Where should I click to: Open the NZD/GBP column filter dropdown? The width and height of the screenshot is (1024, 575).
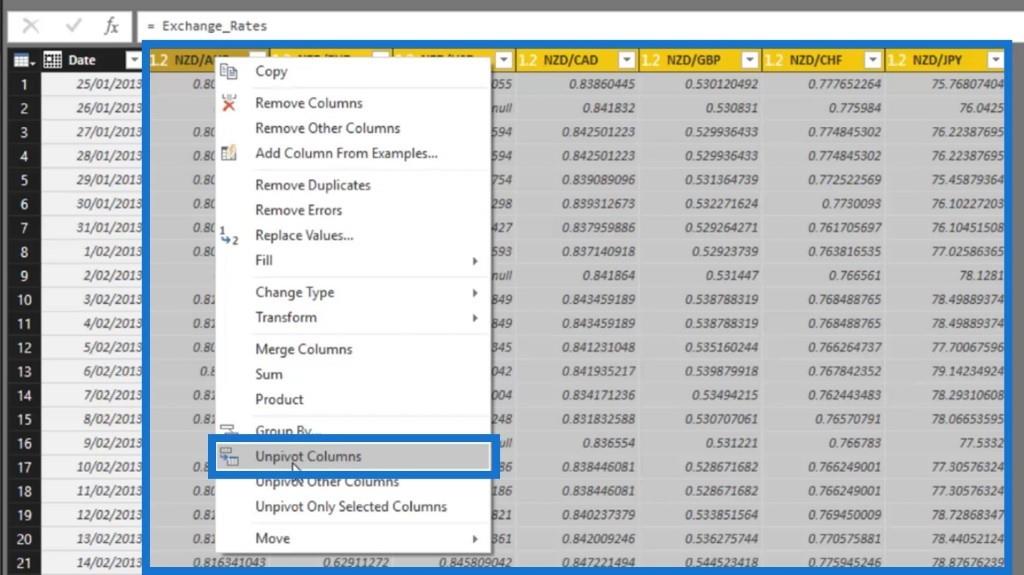tap(749, 60)
